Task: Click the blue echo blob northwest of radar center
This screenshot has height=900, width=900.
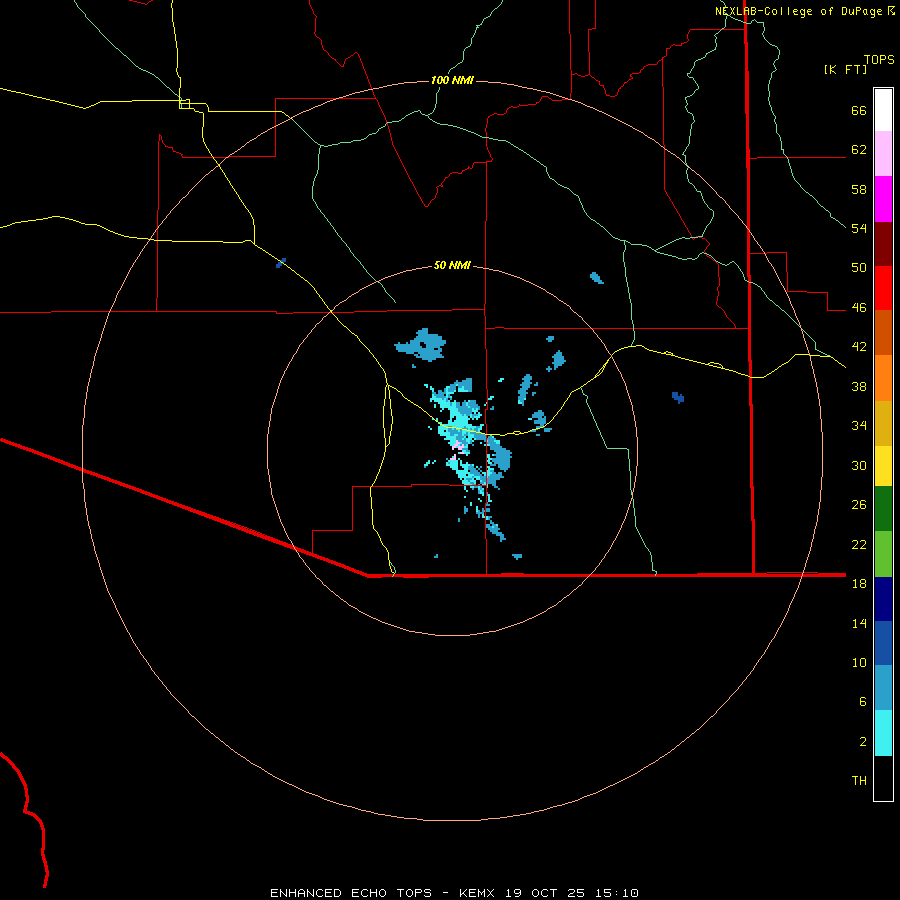Action: coord(421,344)
